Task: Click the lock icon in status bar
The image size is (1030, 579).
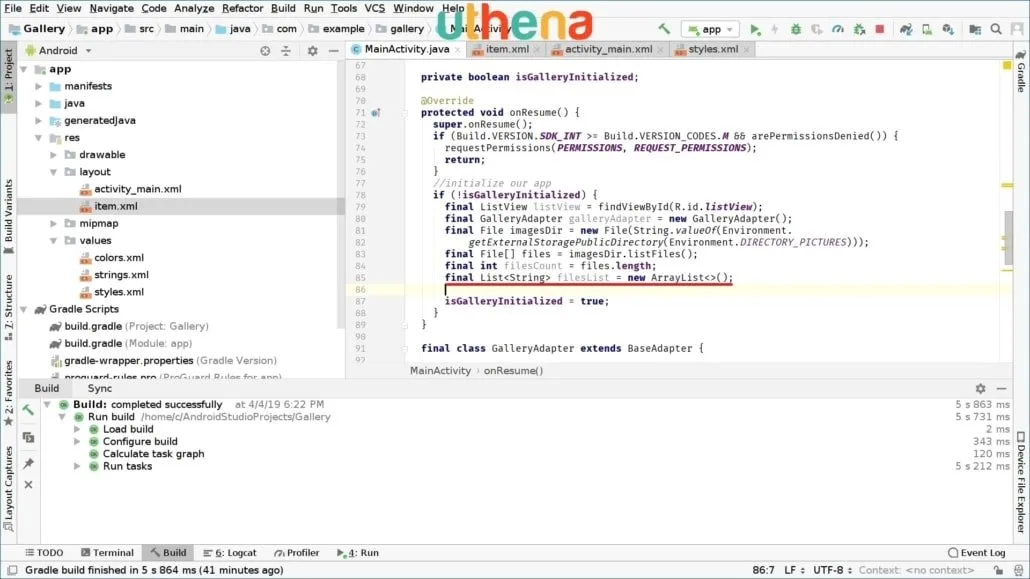Action: pos(998,570)
